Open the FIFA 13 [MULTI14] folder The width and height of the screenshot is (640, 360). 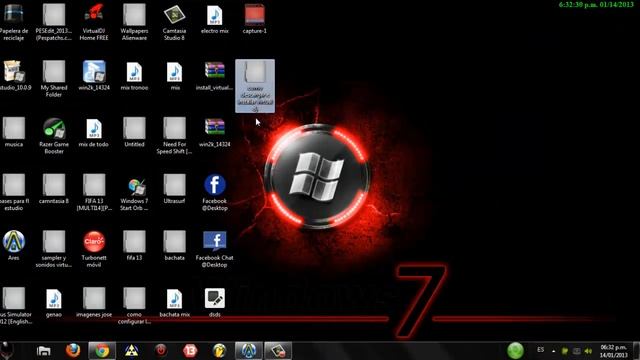click(x=94, y=192)
